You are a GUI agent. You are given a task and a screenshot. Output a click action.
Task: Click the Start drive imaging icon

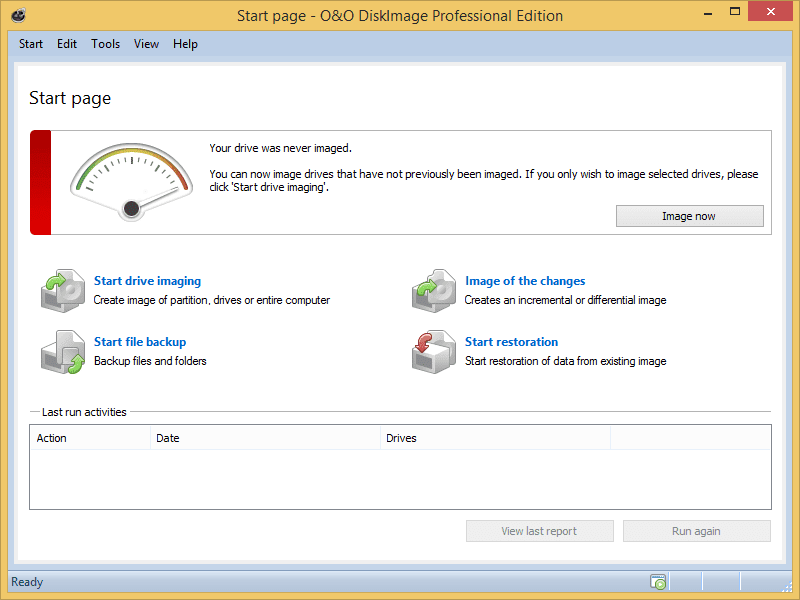(63, 290)
